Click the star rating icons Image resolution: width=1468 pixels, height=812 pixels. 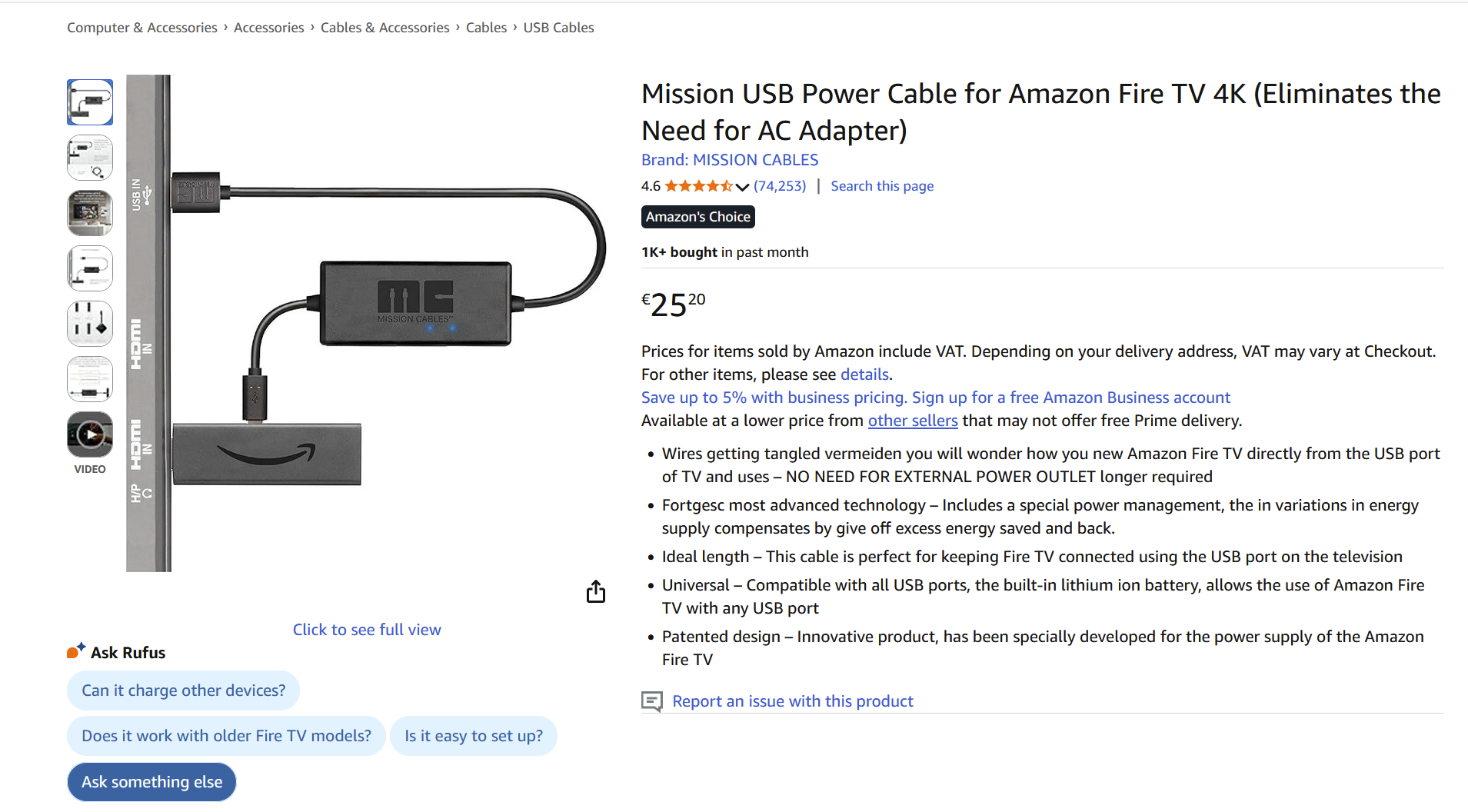pos(698,186)
